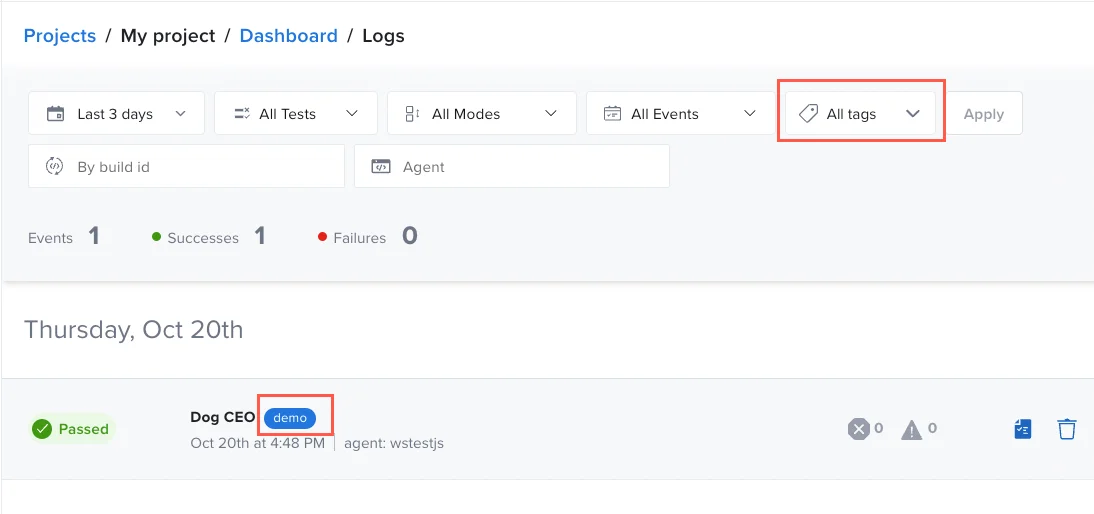
Task: Click the blue demo tag badge
Action: click(x=290, y=418)
